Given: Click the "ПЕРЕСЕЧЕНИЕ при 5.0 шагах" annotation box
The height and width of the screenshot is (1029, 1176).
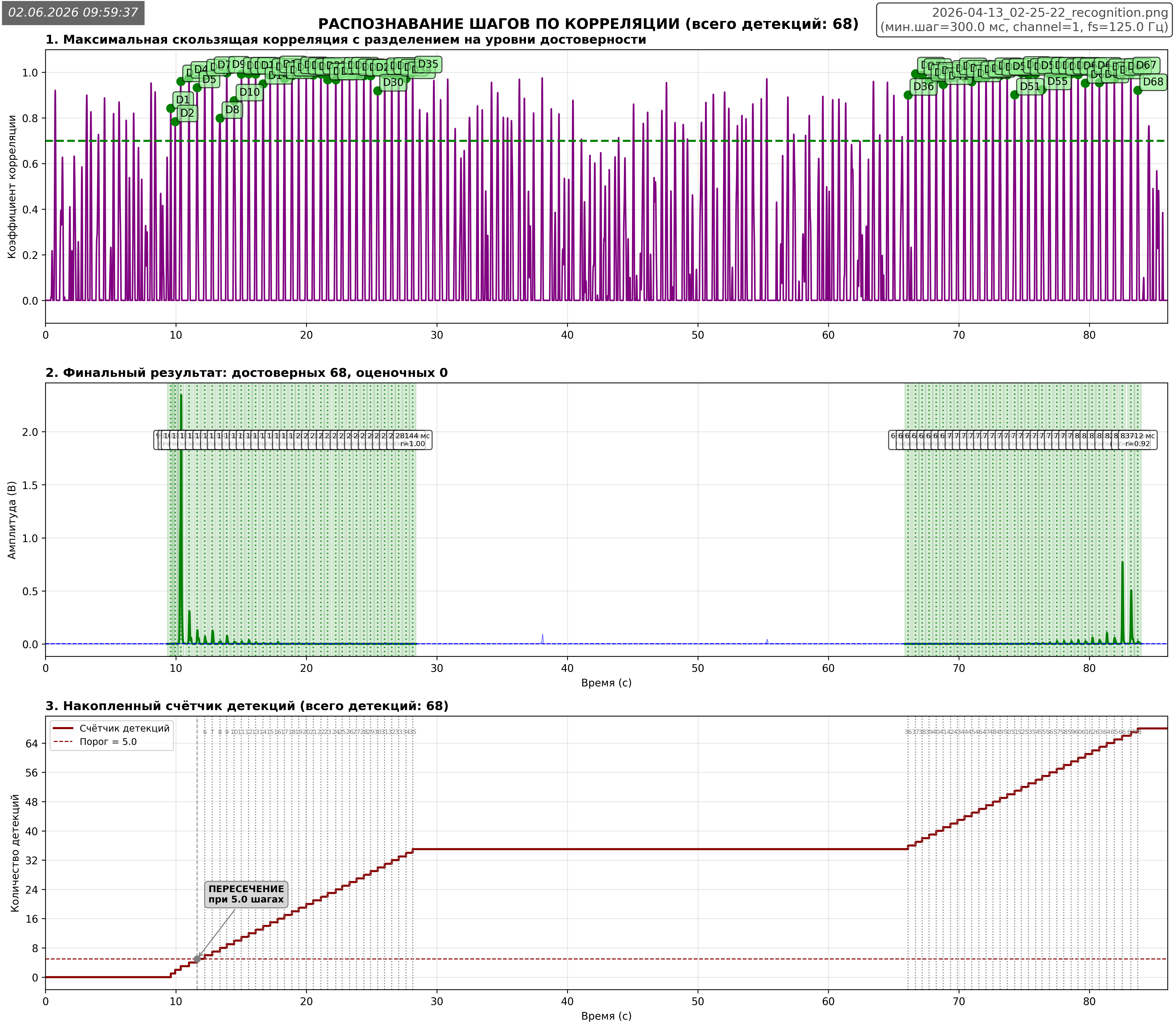Looking at the screenshot, I should click(x=246, y=894).
